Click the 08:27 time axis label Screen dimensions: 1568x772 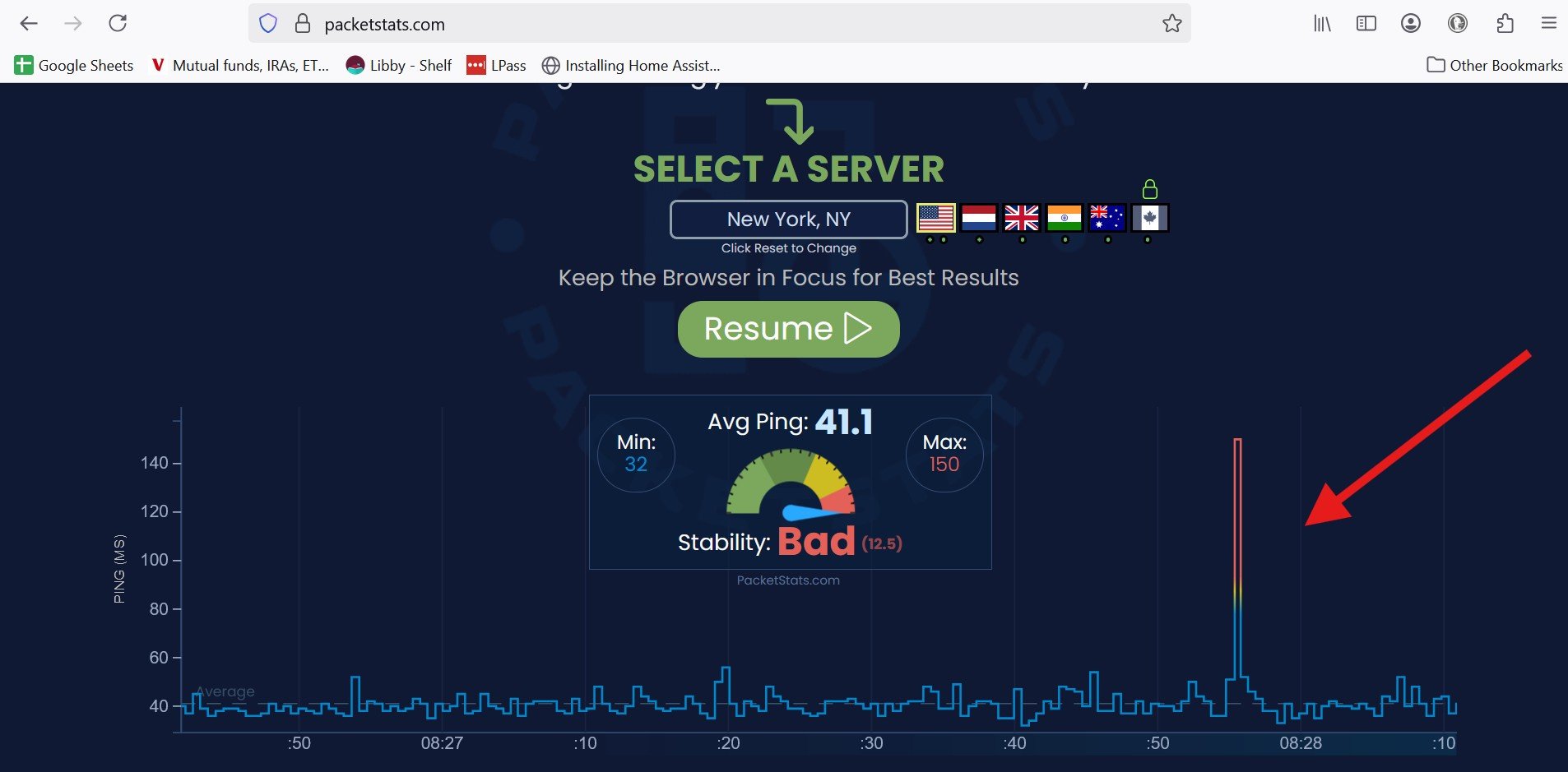click(x=442, y=743)
